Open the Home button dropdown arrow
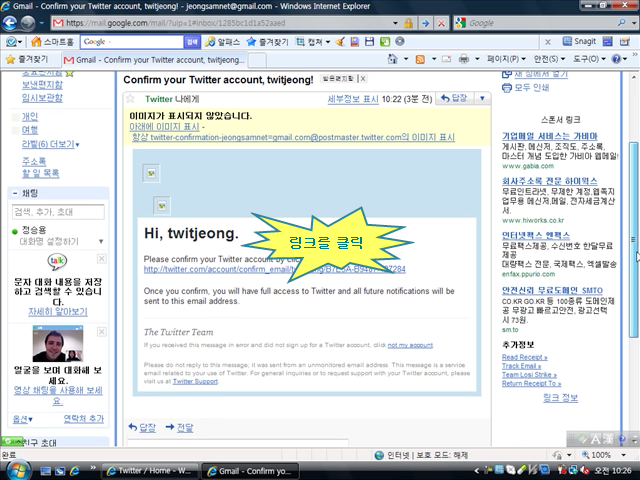 (406, 59)
